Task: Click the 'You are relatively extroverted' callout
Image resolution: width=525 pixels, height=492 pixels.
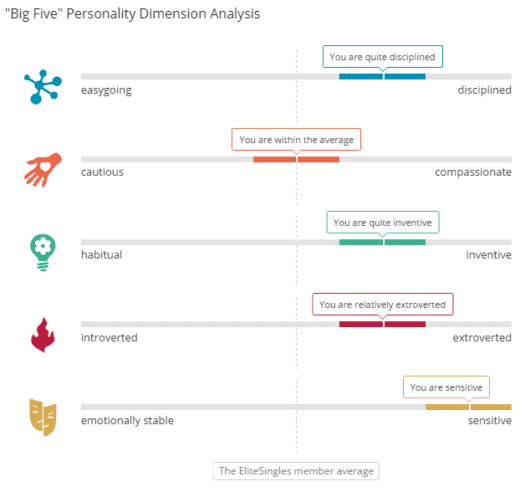Action: [383, 304]
